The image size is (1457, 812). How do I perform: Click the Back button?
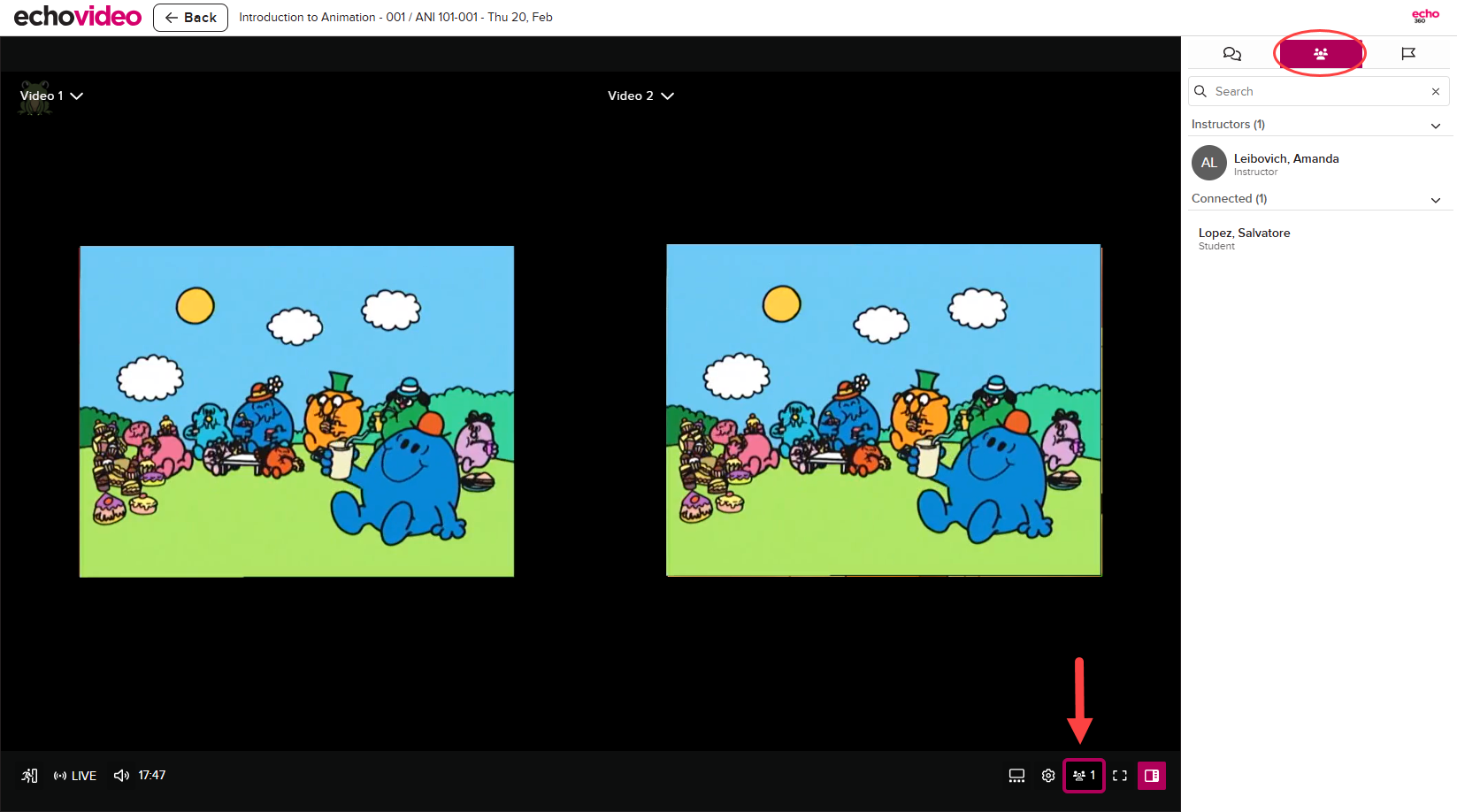190,18
